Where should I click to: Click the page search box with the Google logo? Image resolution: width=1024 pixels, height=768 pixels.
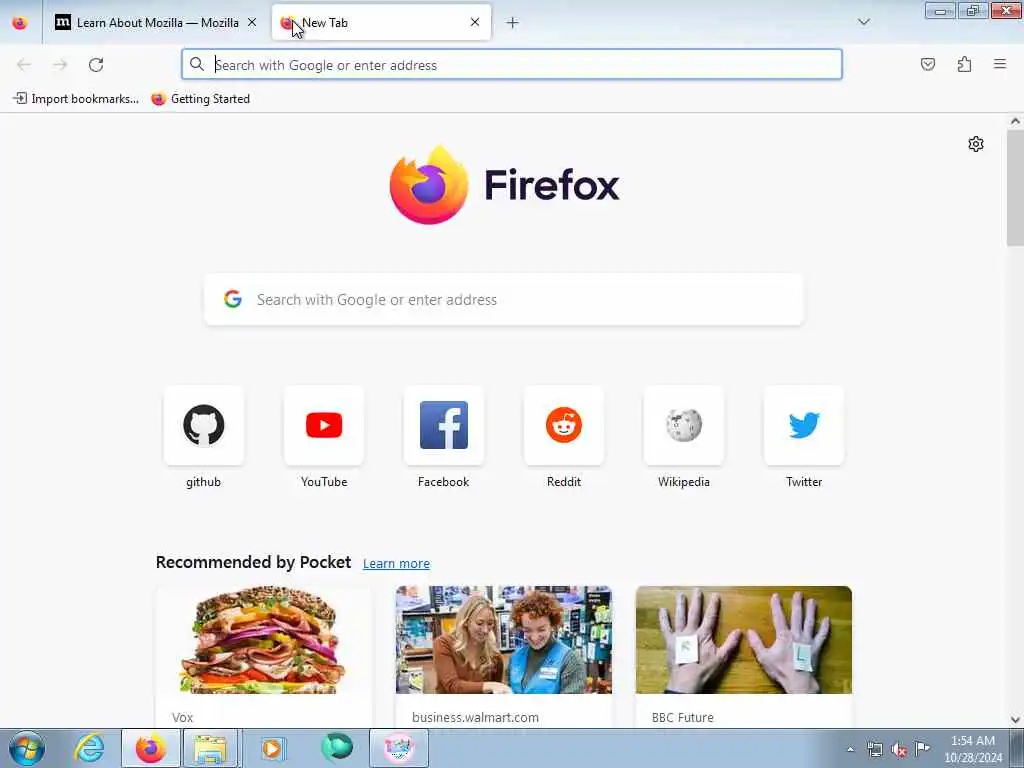pyautogui.click(x=504, y=300)
